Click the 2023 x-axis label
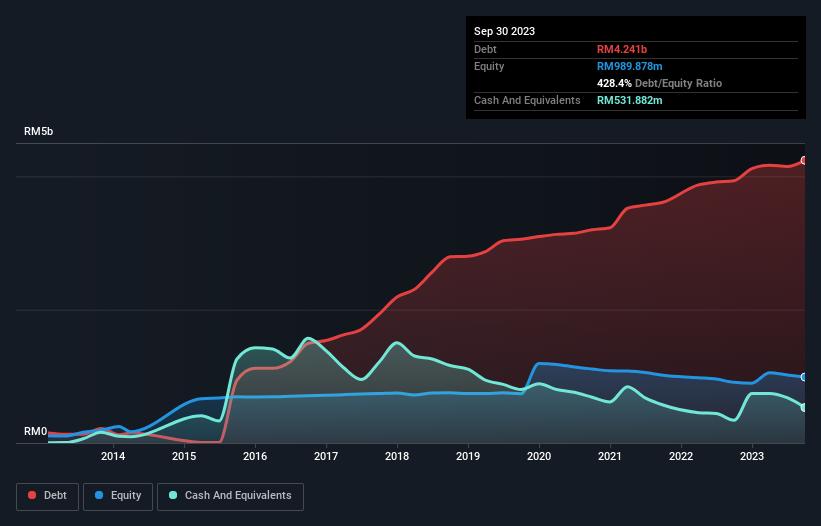This screenshot has width=821, height=526. point(752,456)
